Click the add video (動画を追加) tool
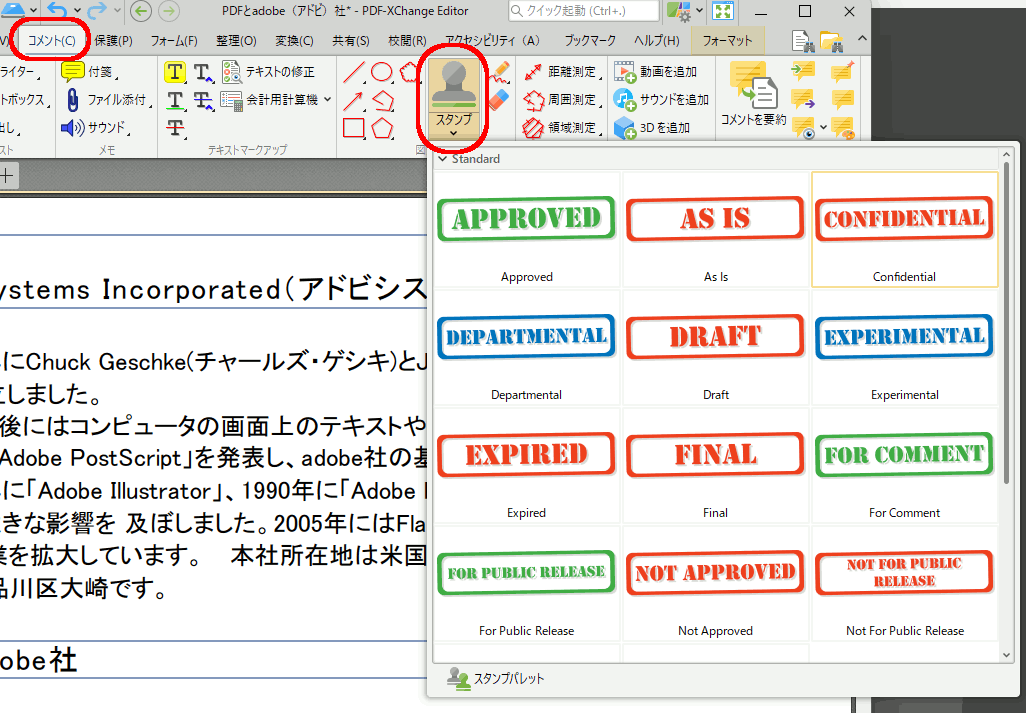This screenshot has height=713, width=1026. [x=656, y=71]
